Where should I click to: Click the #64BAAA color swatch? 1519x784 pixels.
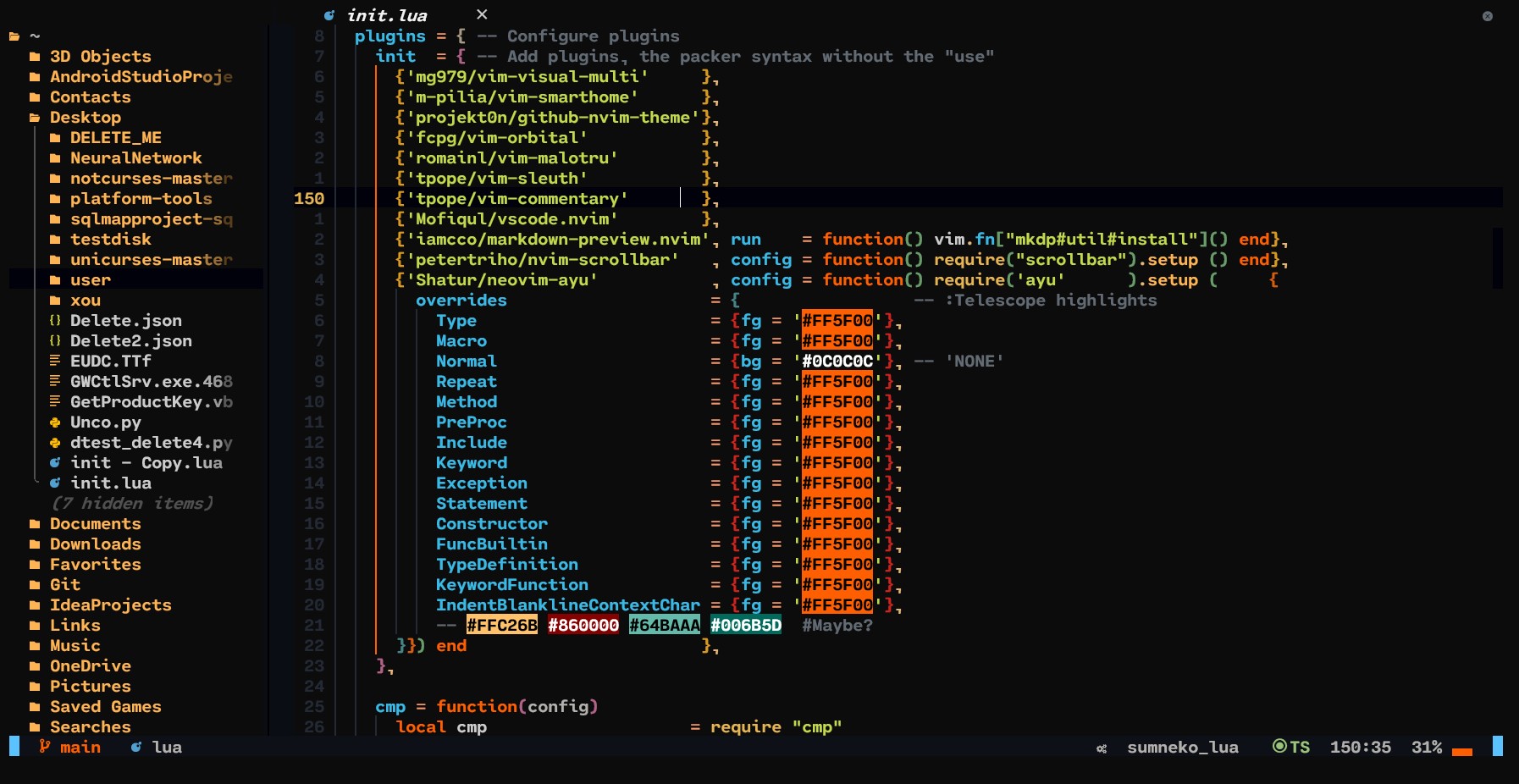point(665,626)
